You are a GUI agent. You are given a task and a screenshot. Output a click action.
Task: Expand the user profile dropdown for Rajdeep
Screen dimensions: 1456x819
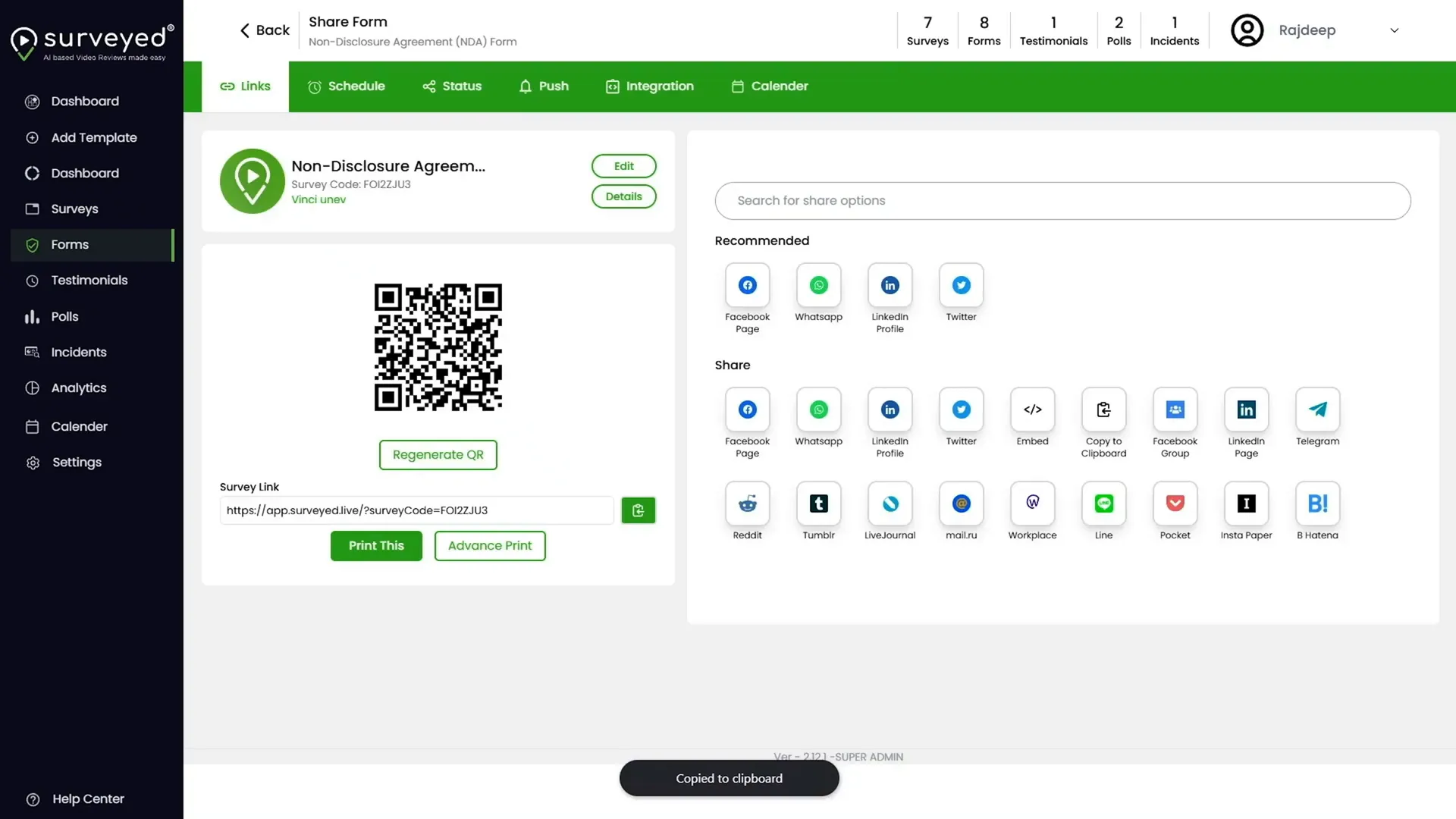point(1394,30)
